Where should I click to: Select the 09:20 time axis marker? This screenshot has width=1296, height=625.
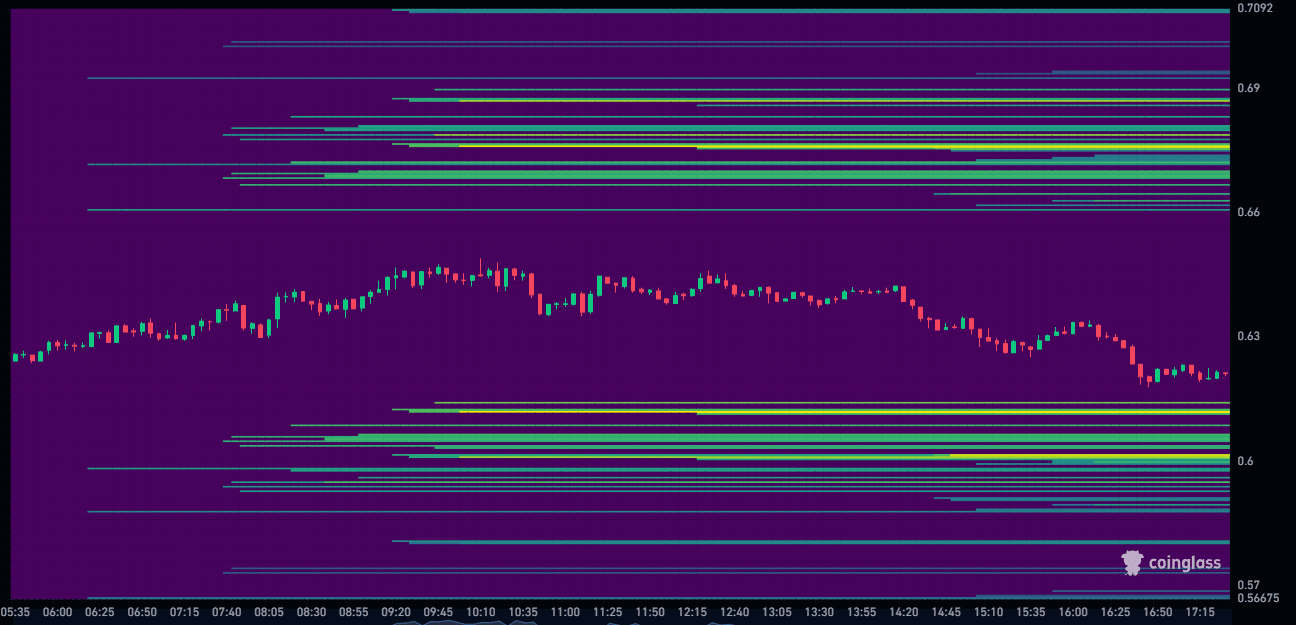[396, 612]
